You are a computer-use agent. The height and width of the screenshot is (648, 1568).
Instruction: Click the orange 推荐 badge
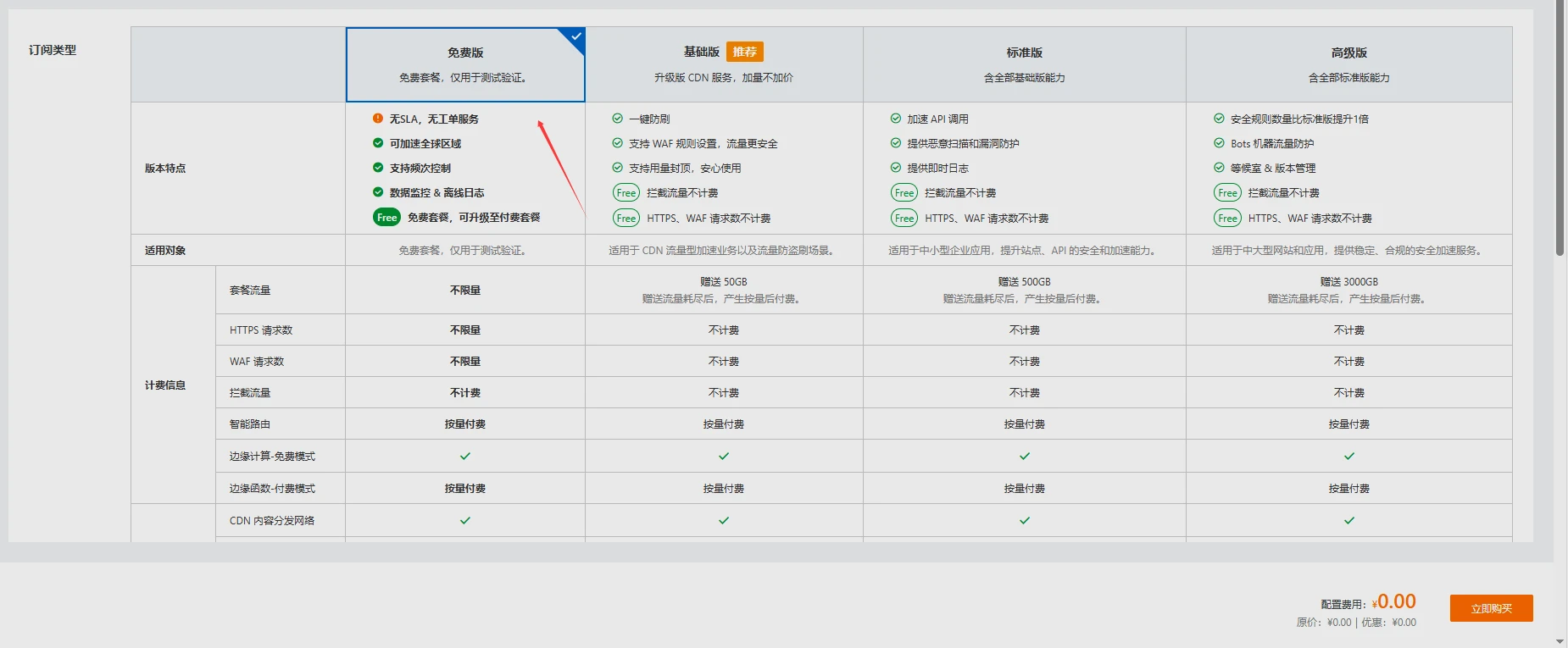coord(745,52)
